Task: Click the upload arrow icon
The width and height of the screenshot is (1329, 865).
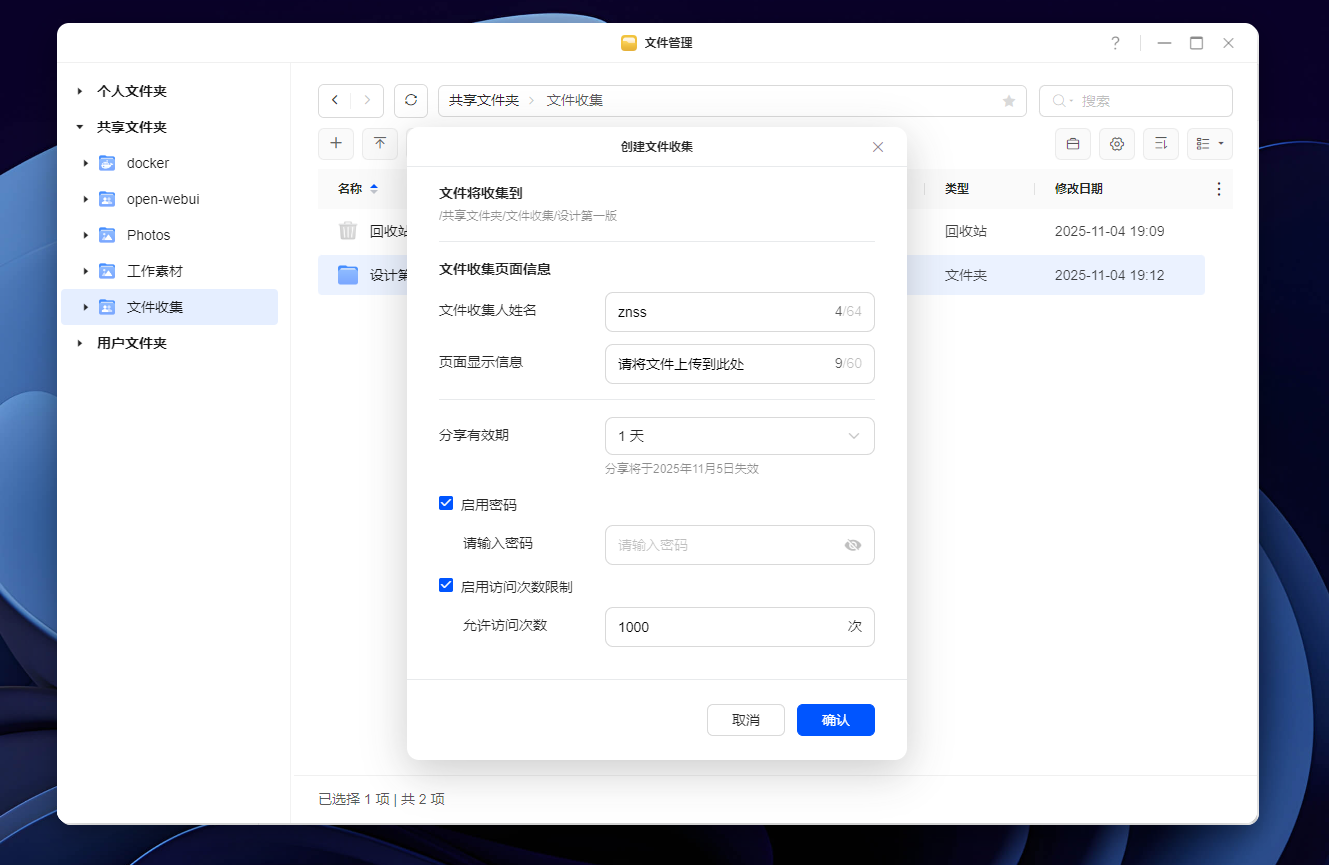Action: [x=380, y=144]
